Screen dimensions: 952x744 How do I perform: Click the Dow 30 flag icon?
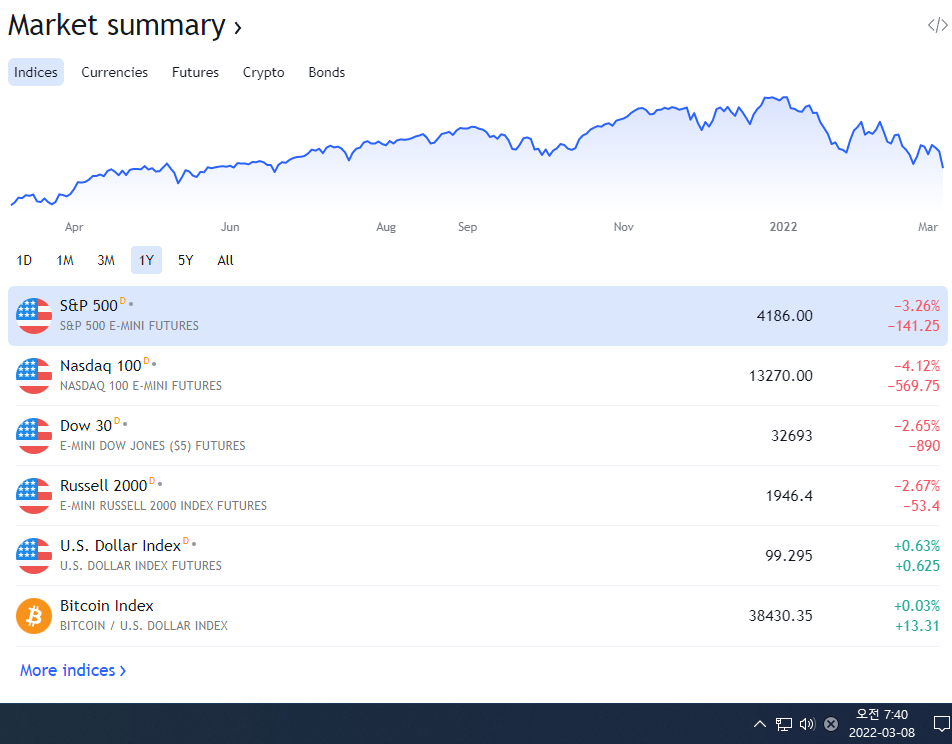pos(33,435)
